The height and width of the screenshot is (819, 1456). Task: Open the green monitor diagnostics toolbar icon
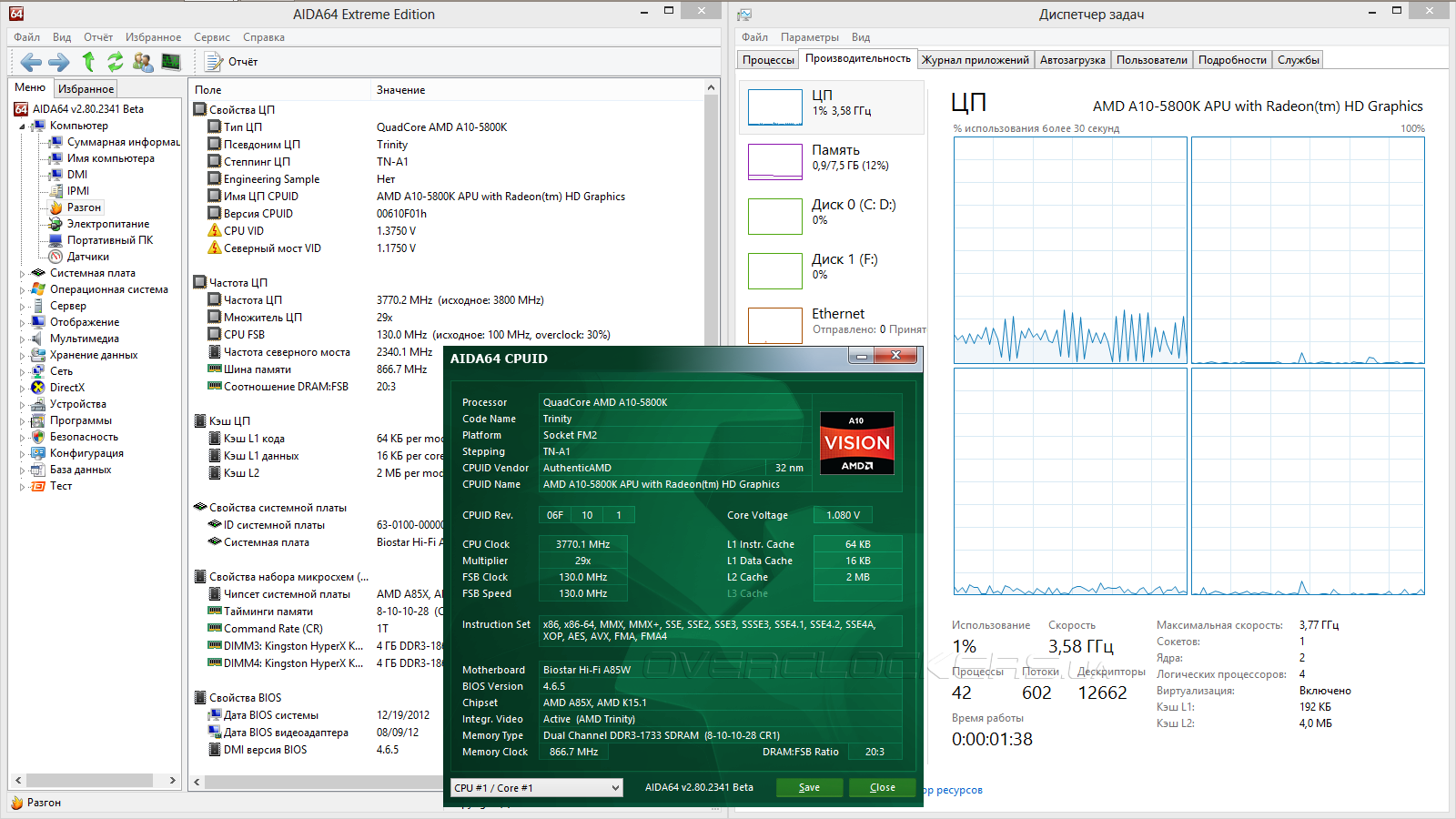(x=171, y=62)
